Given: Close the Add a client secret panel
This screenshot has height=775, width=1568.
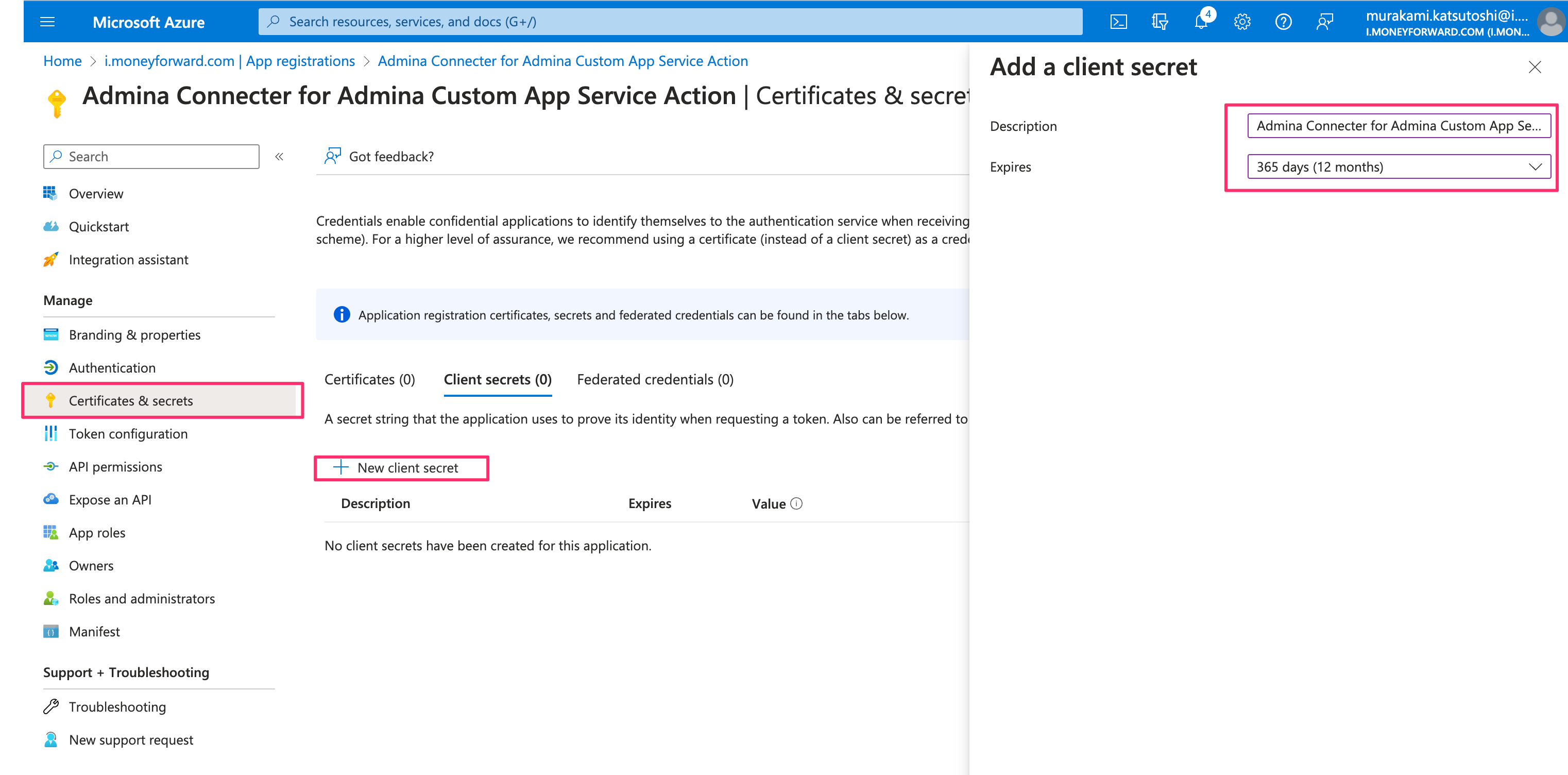Looking at the screenshot, I should [x=1535, y=67].
